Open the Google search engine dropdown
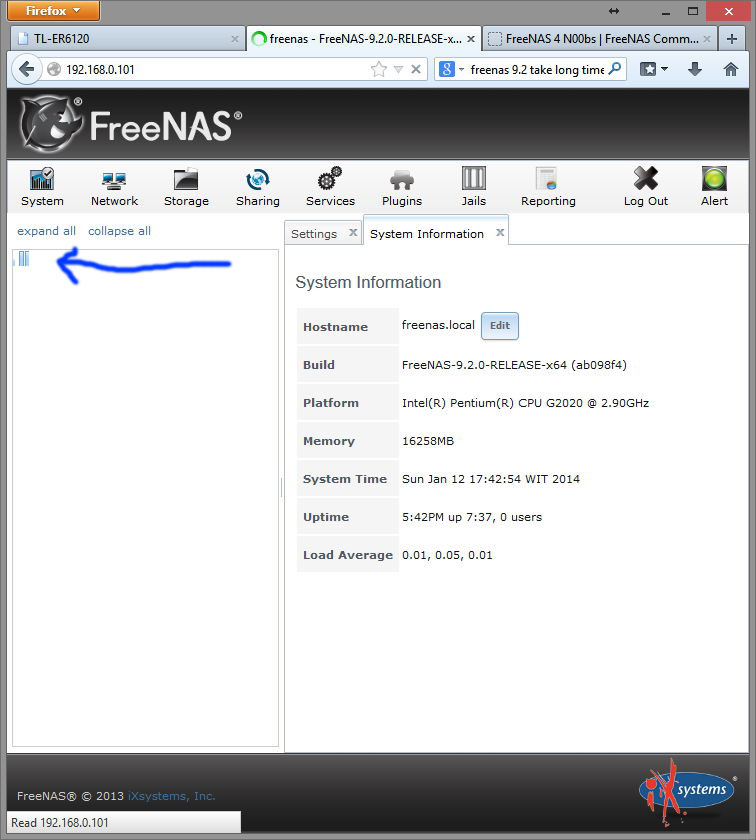The height and width of the screenshot is (840, 756). point(451,69)
